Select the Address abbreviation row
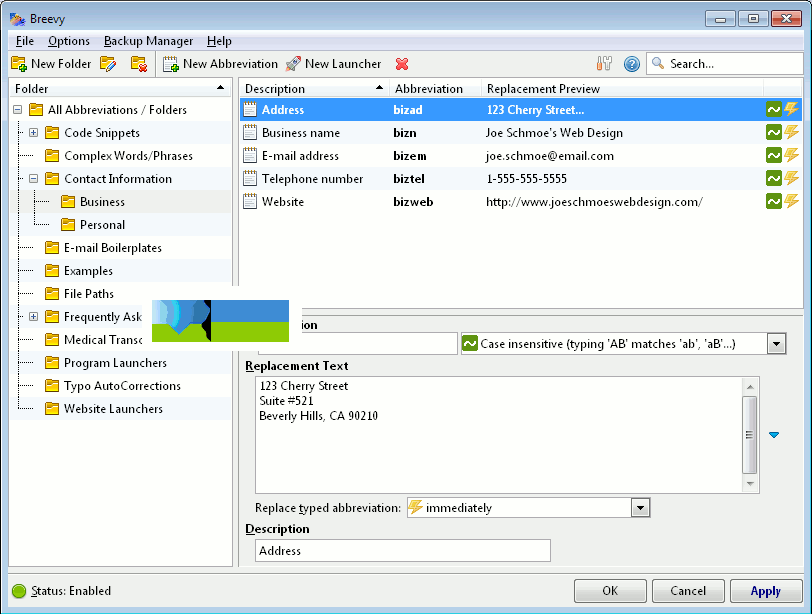Screen dimensions: 812x614 point(521,110)
